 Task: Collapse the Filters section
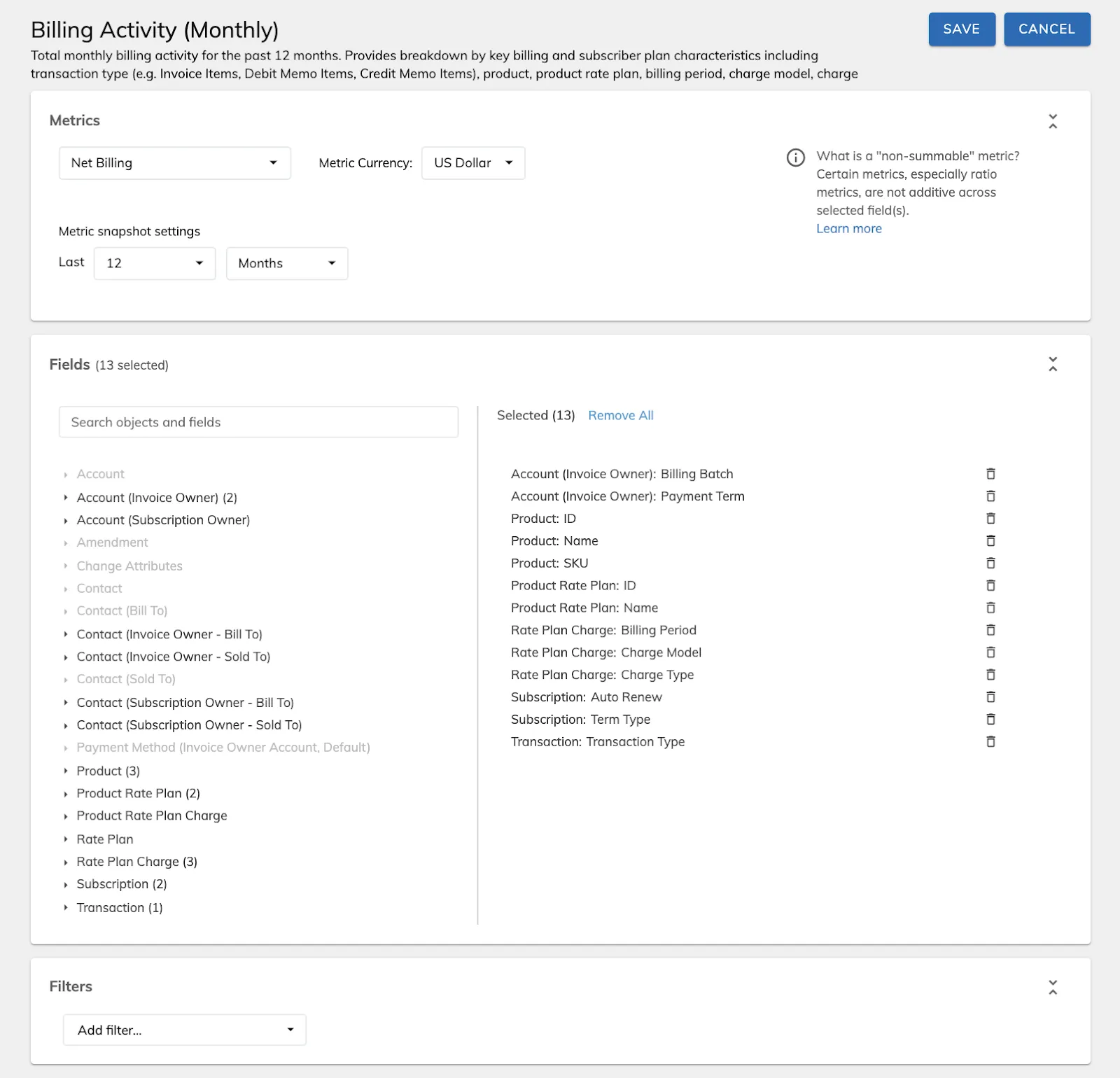point(1053,987)
